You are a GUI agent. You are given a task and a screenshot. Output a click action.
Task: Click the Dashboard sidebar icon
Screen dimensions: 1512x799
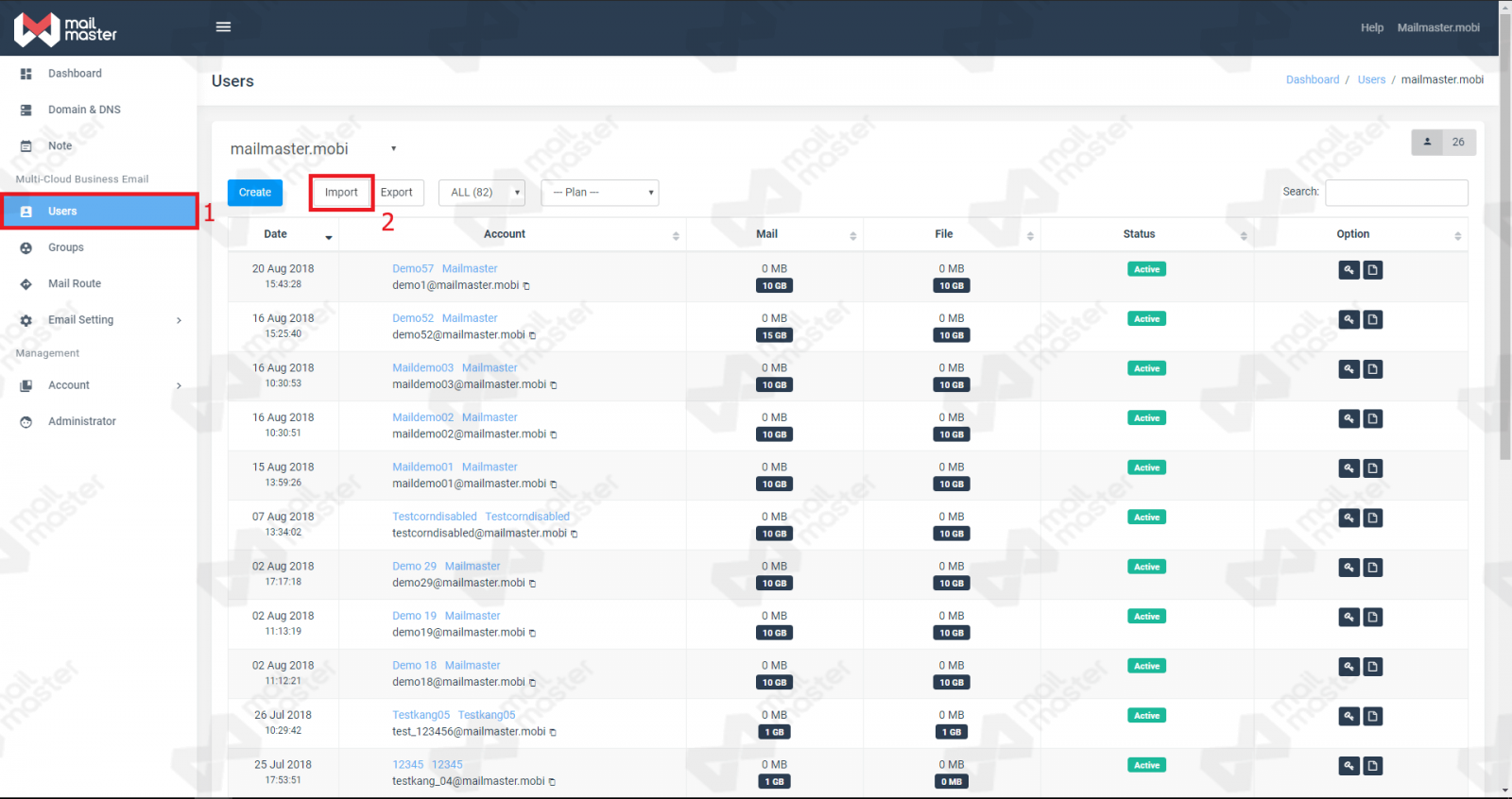26,74
